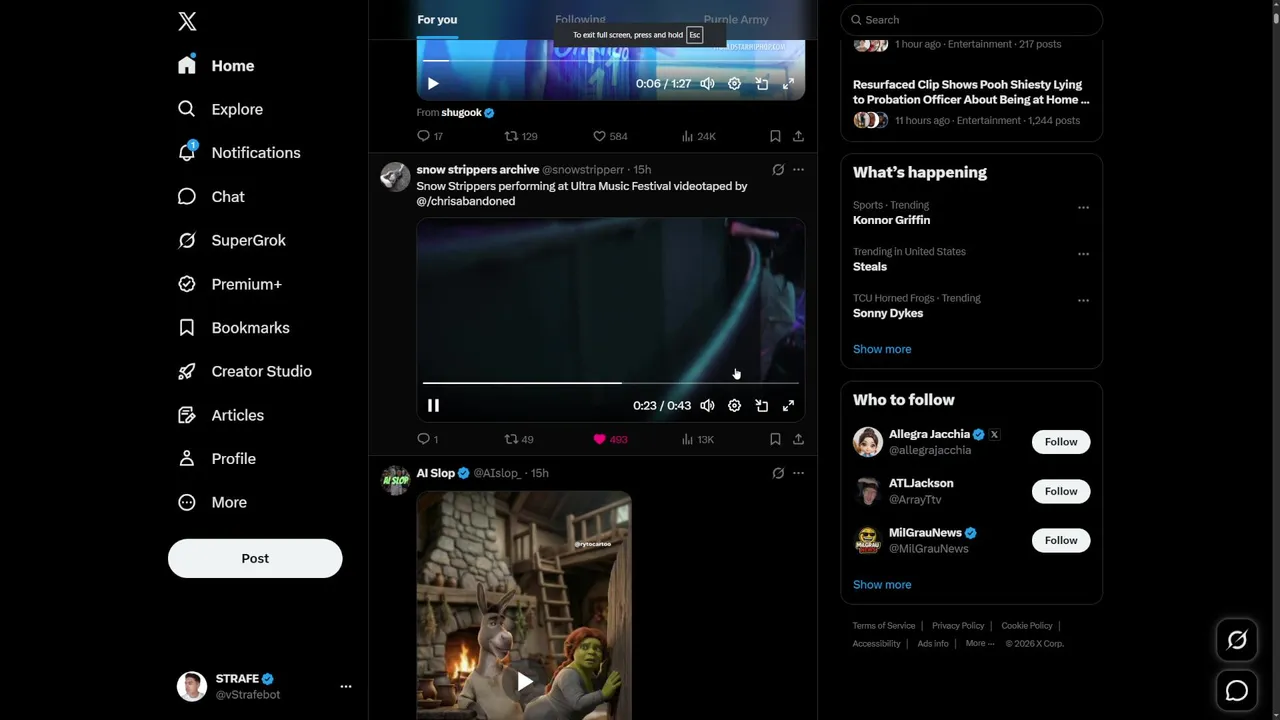View analytics for post with 13K views

[x=698, y=439]
